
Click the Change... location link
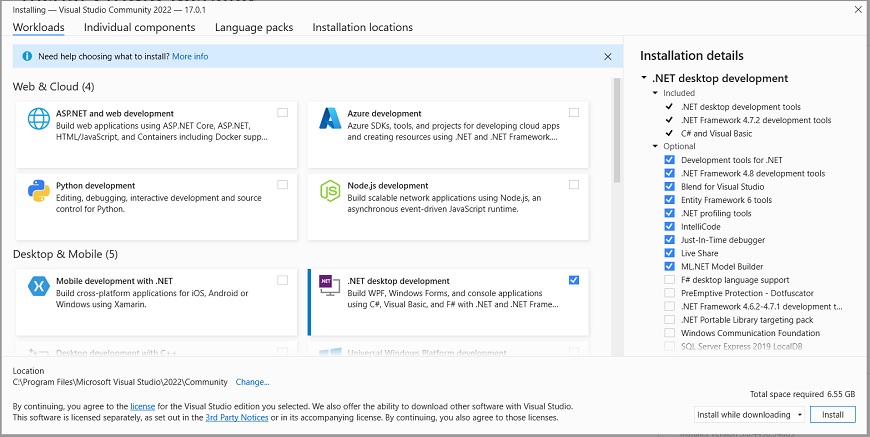[252, 382]
